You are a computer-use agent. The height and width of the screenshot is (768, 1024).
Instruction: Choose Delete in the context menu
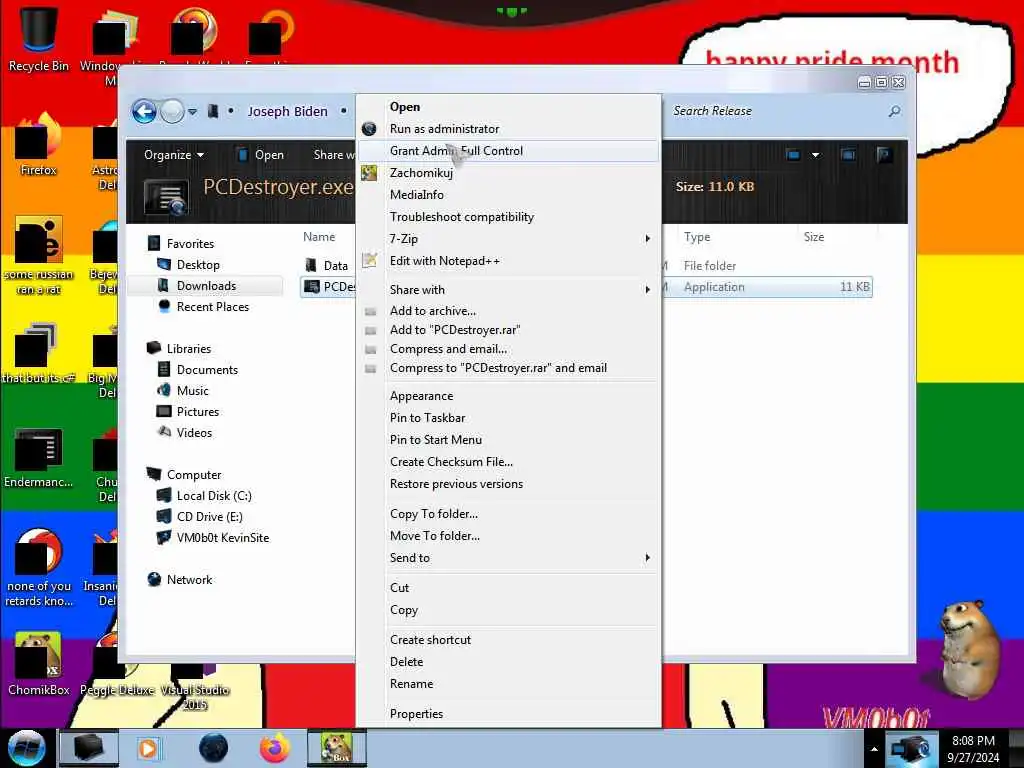point(509,662)
